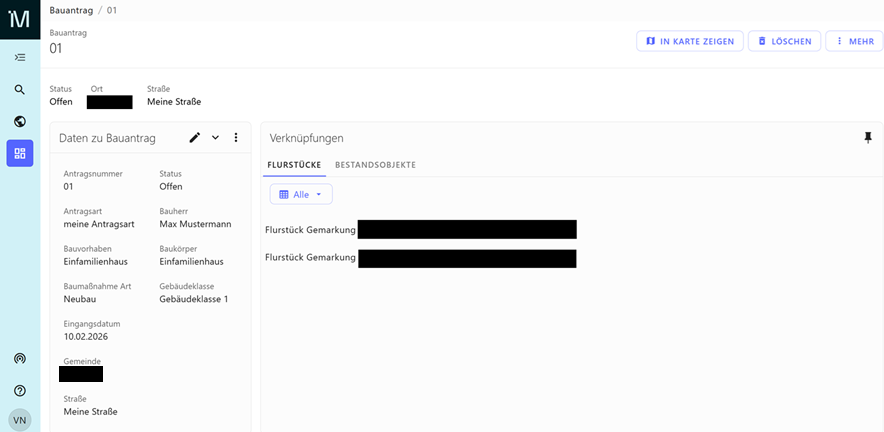Open the search icon in sidebar
884x432 pixels.
[20, 90]
